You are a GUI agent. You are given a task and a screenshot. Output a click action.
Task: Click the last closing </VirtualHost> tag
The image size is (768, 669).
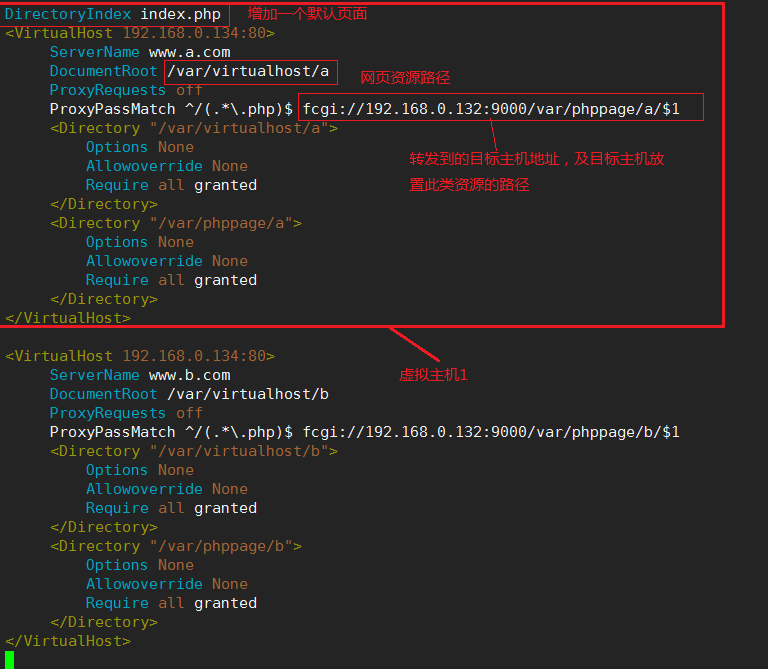[68, 641]
